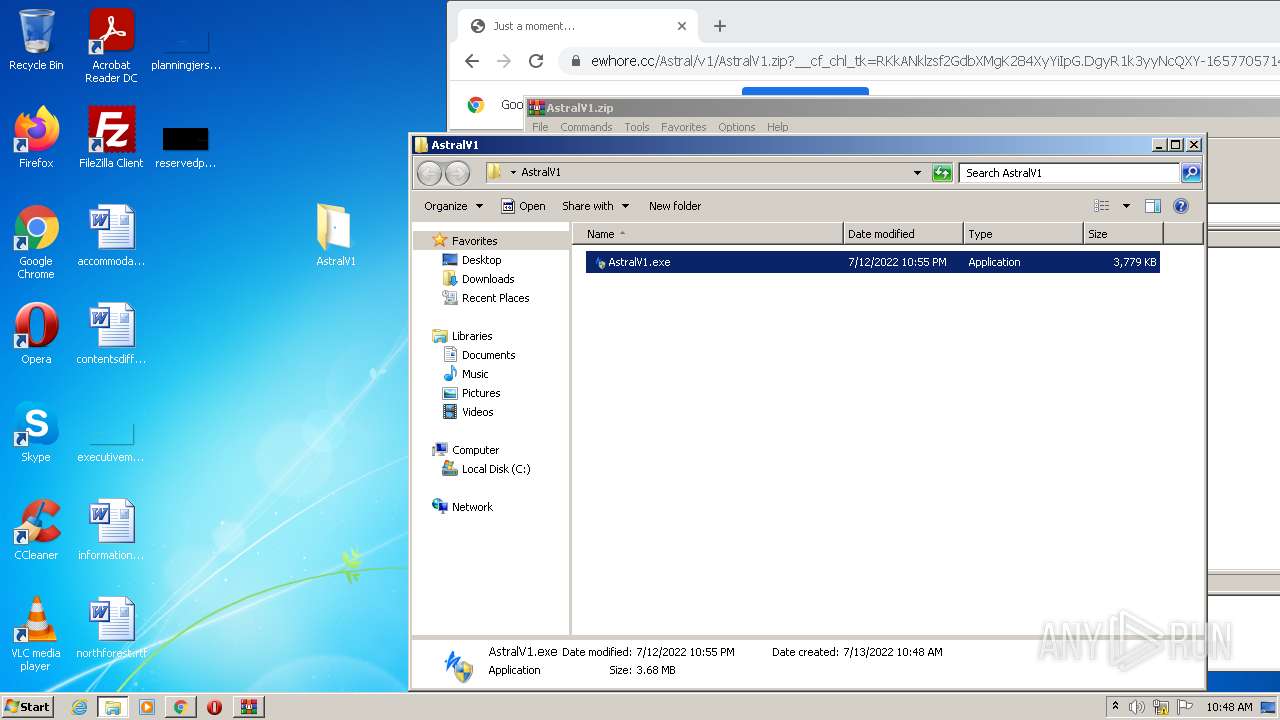
Task: Open the WinRAR Favorites menu
Action: point(684,127)
